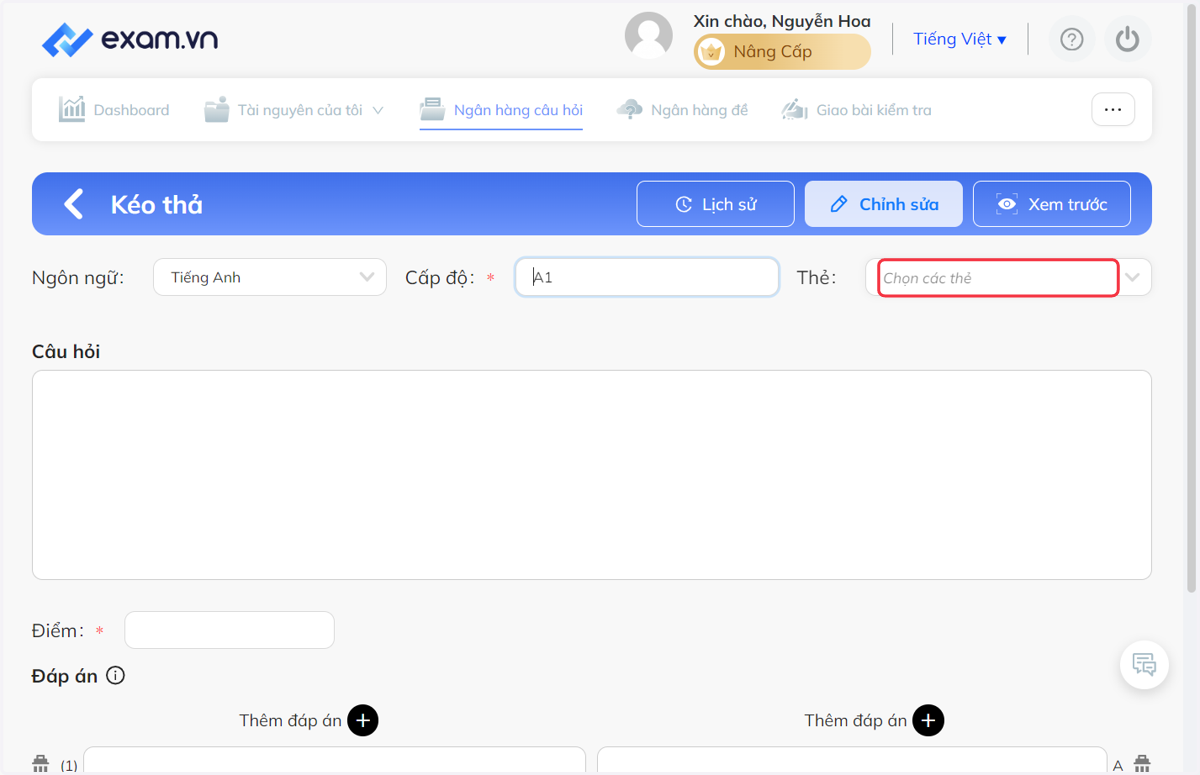Expand the Tài nguyên của tôi chevron

(x=378, y=110)
